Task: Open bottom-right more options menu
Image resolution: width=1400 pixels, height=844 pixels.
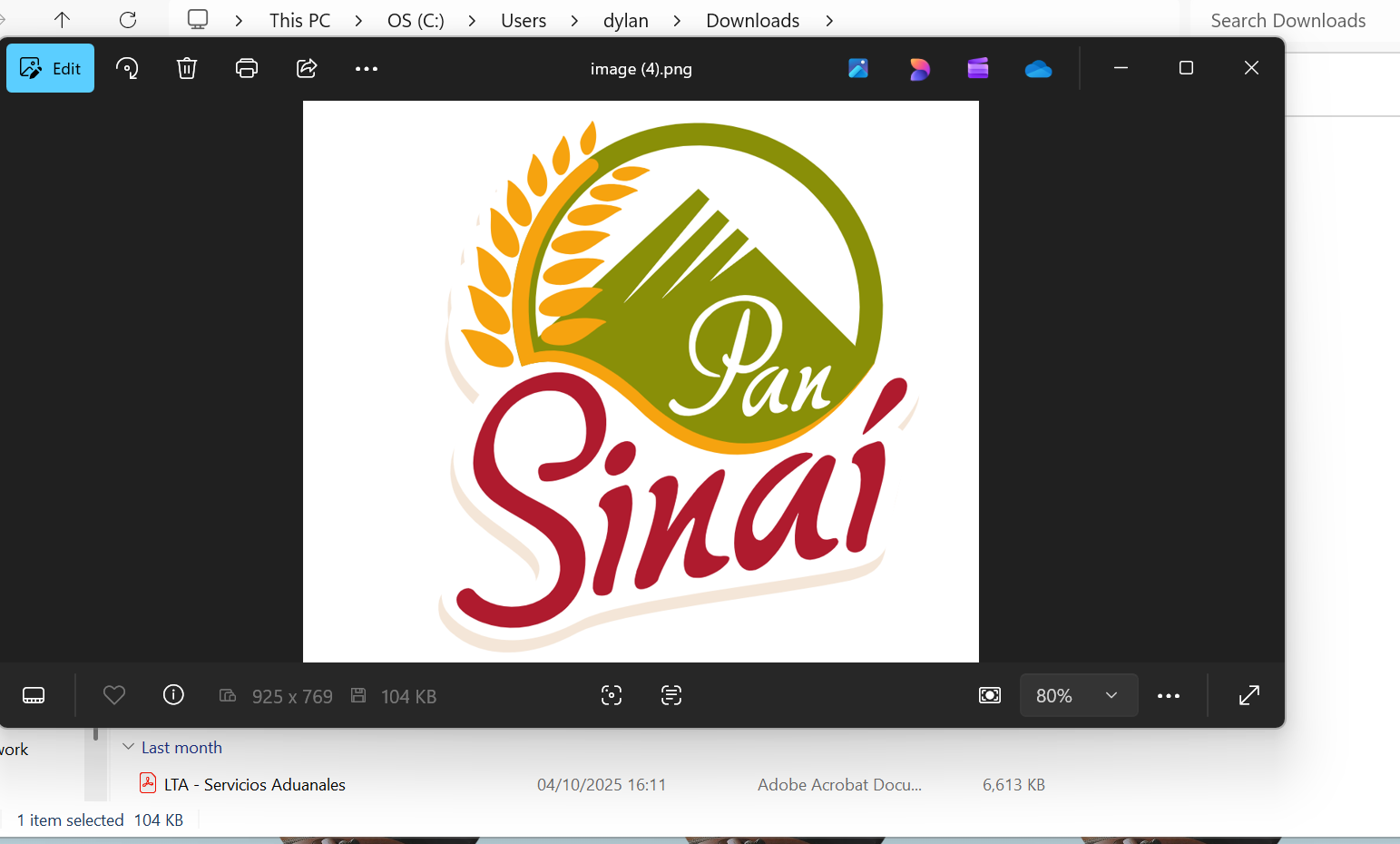Action: click(1169, 695)
